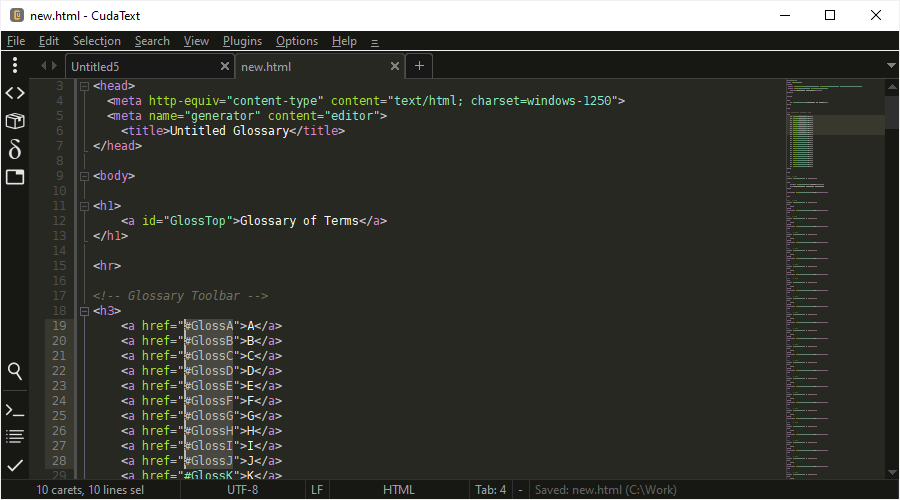Open the extra menu icon after Help
Screen dimensions: 900x500
(x=375, y=42)
